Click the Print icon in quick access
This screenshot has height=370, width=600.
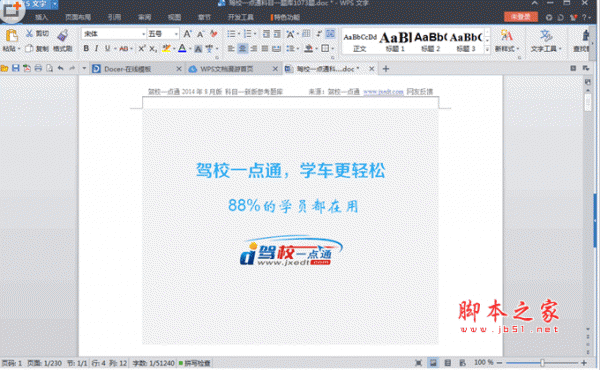pyautogui.click(x=38, y=68)
